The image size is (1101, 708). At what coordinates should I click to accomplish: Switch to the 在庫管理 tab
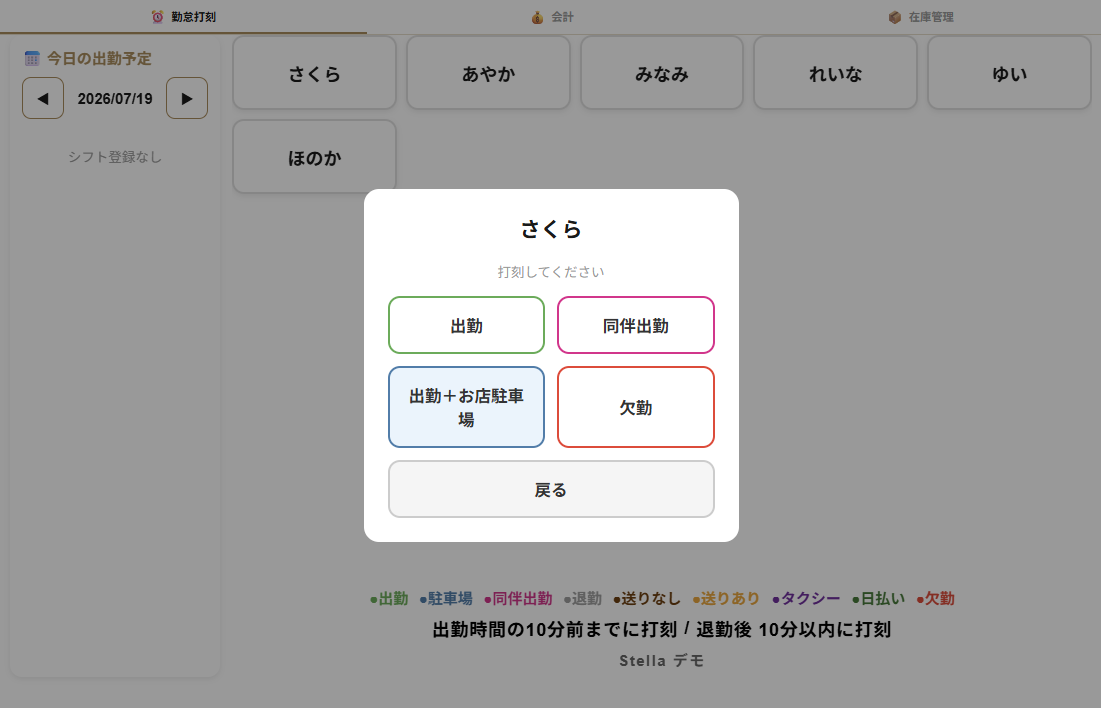coord(918,17)
